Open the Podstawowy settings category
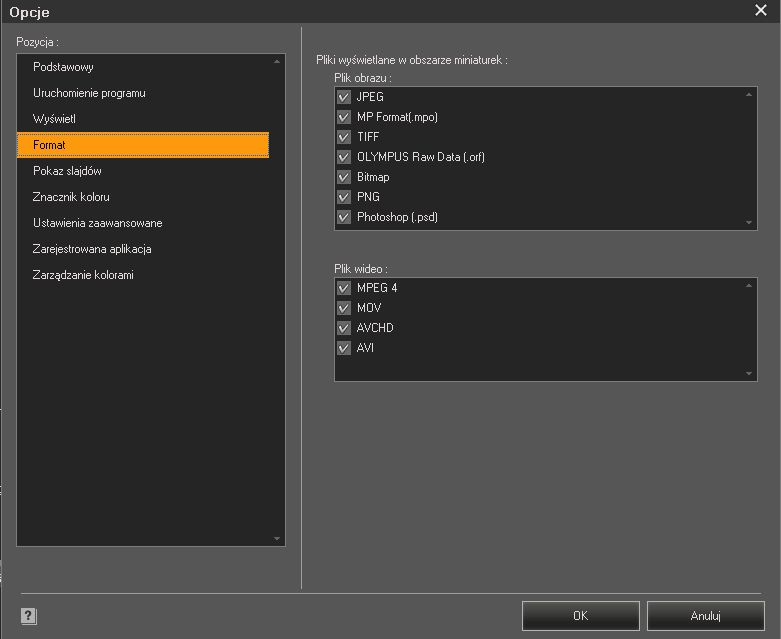 63,67
